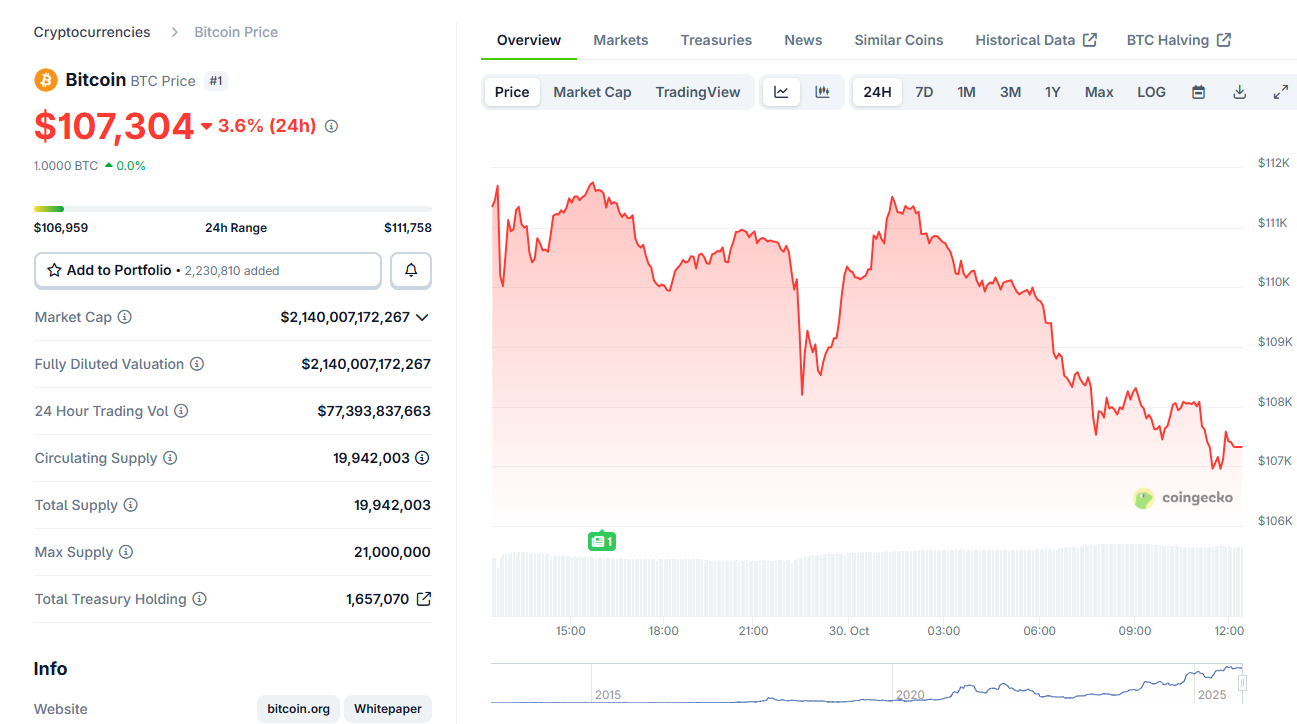
Task: Click the info icon beside 24h change
Action: pos(332,126)
